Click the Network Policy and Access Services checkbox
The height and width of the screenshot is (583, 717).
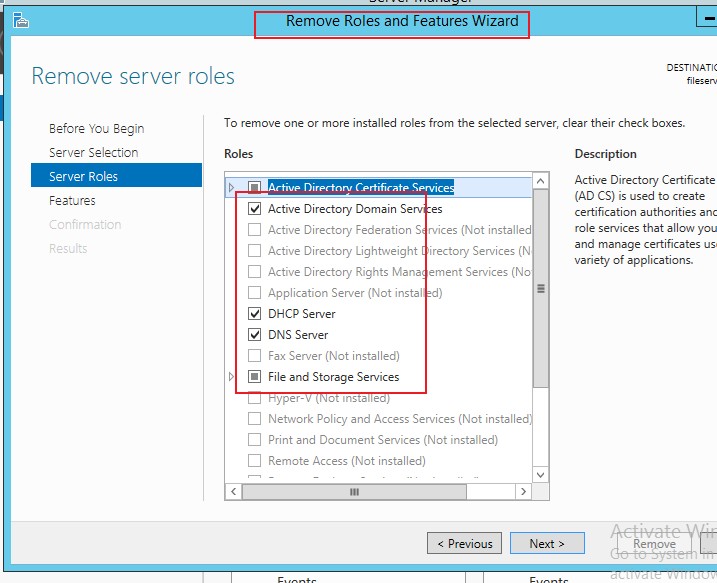(x=254, y=419)
